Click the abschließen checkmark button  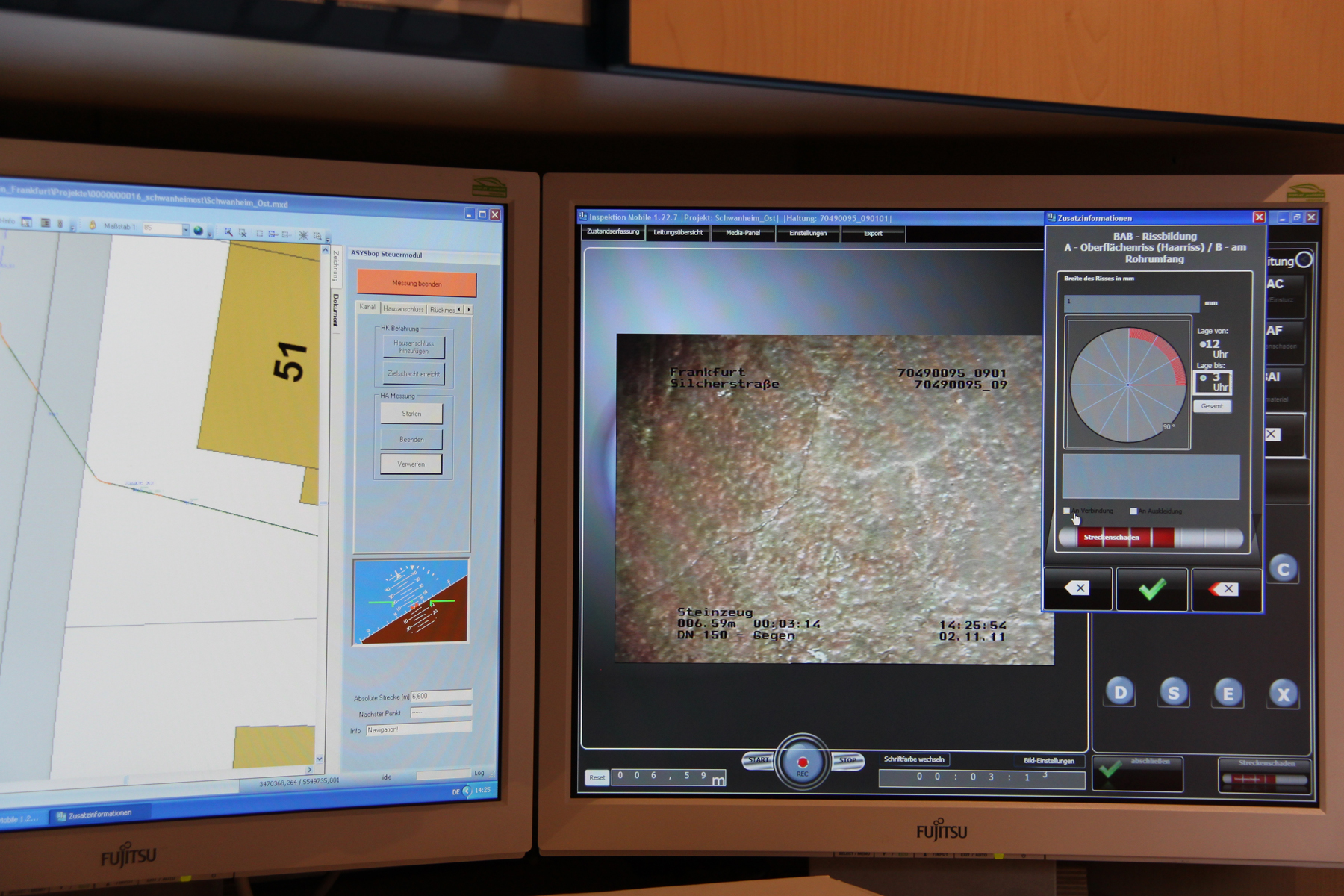click(x=1138, y=773)
